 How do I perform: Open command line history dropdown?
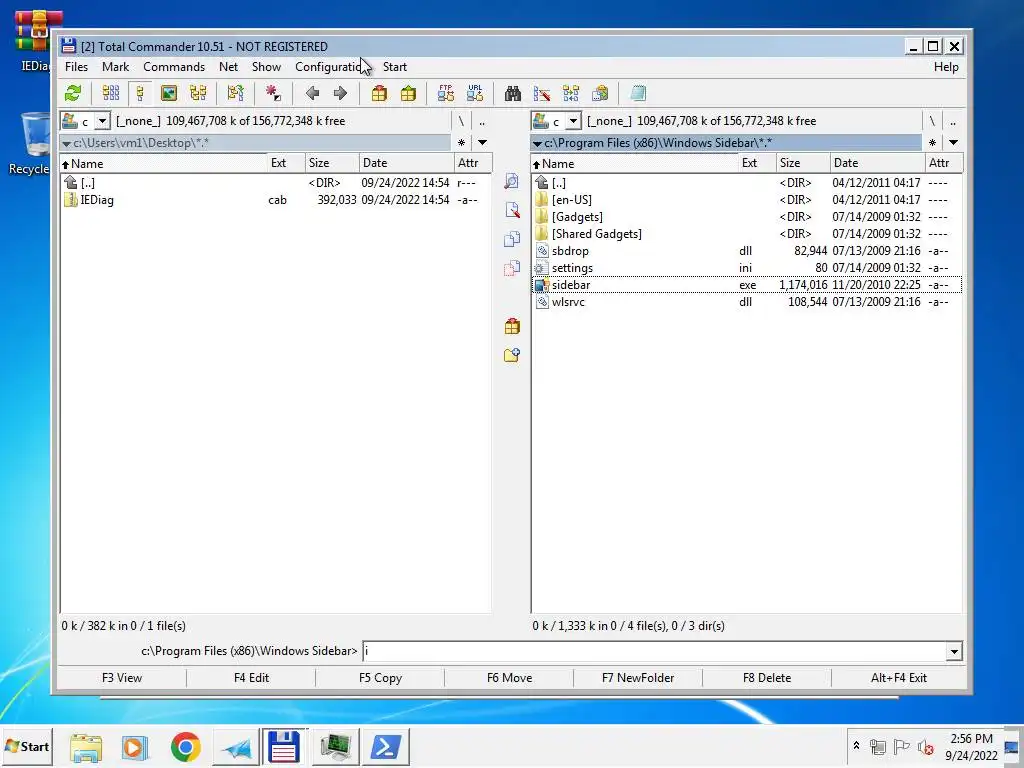click(x=954, y=651)
